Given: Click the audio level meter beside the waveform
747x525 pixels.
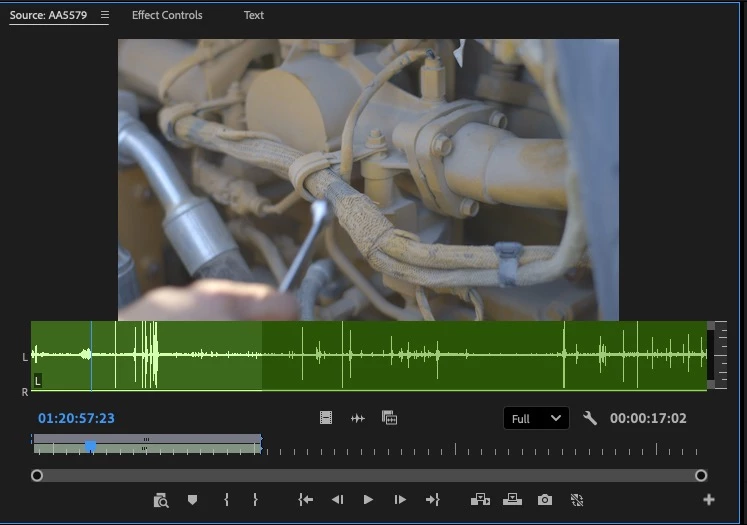Looking at the screenshot, I should tap(717, 355).
